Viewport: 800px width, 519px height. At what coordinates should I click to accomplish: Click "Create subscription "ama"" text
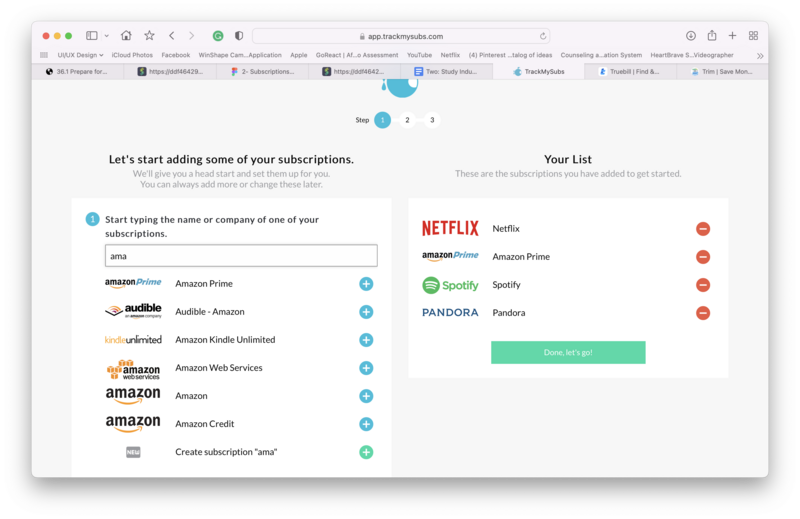click(x=226, y=452)
